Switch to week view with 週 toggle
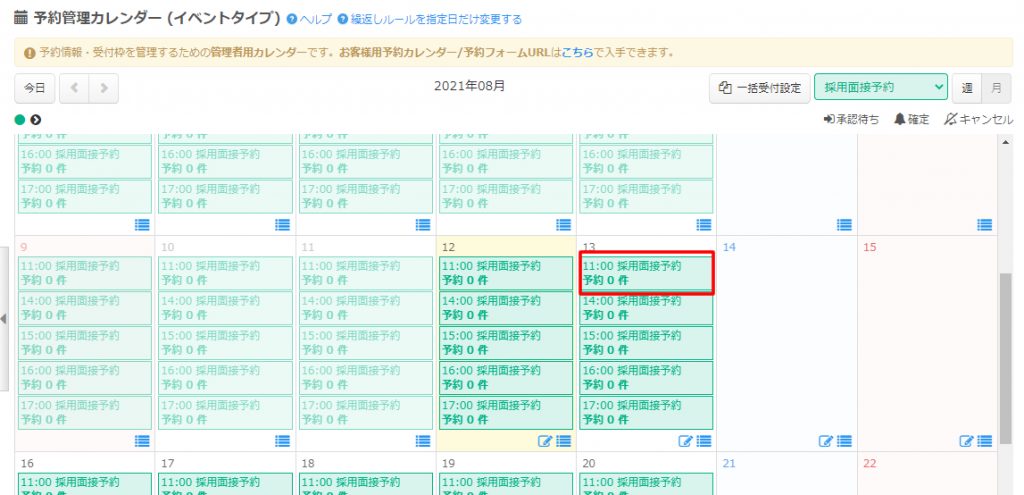 coord(966,88)
